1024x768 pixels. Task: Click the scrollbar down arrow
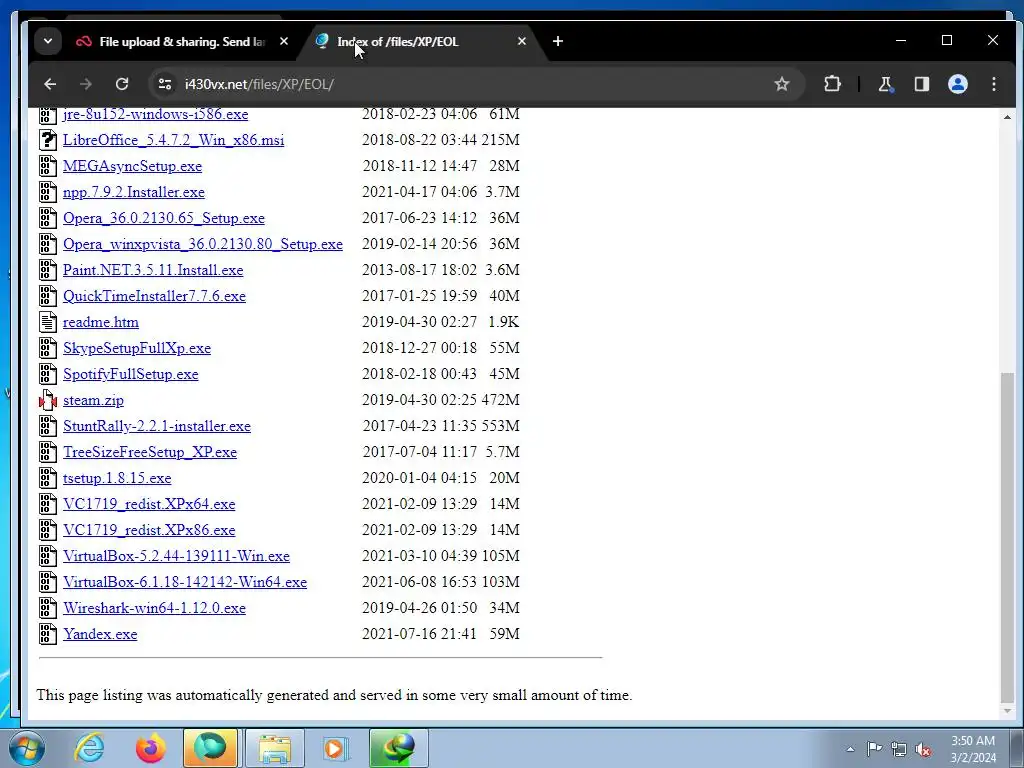(1008, 711)
